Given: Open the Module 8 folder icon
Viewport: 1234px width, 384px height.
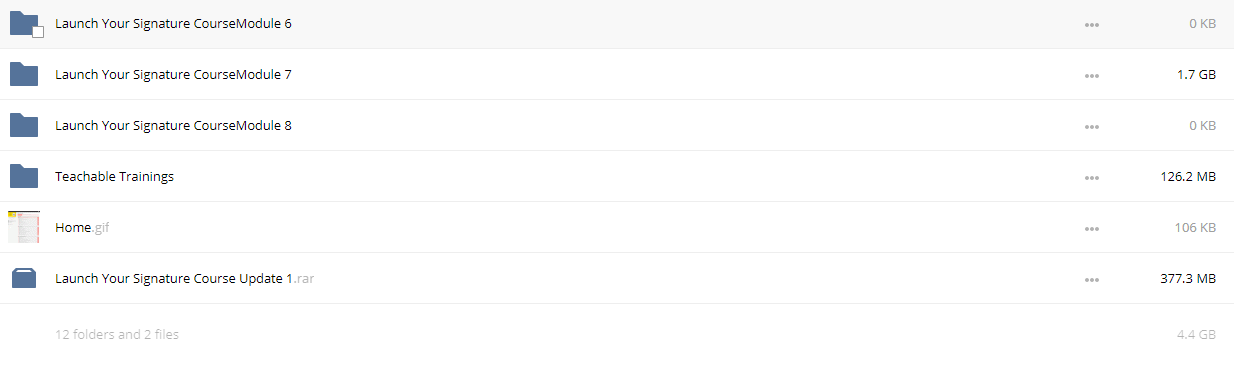Looking at the screenshot, I should [x=23, y=125].
